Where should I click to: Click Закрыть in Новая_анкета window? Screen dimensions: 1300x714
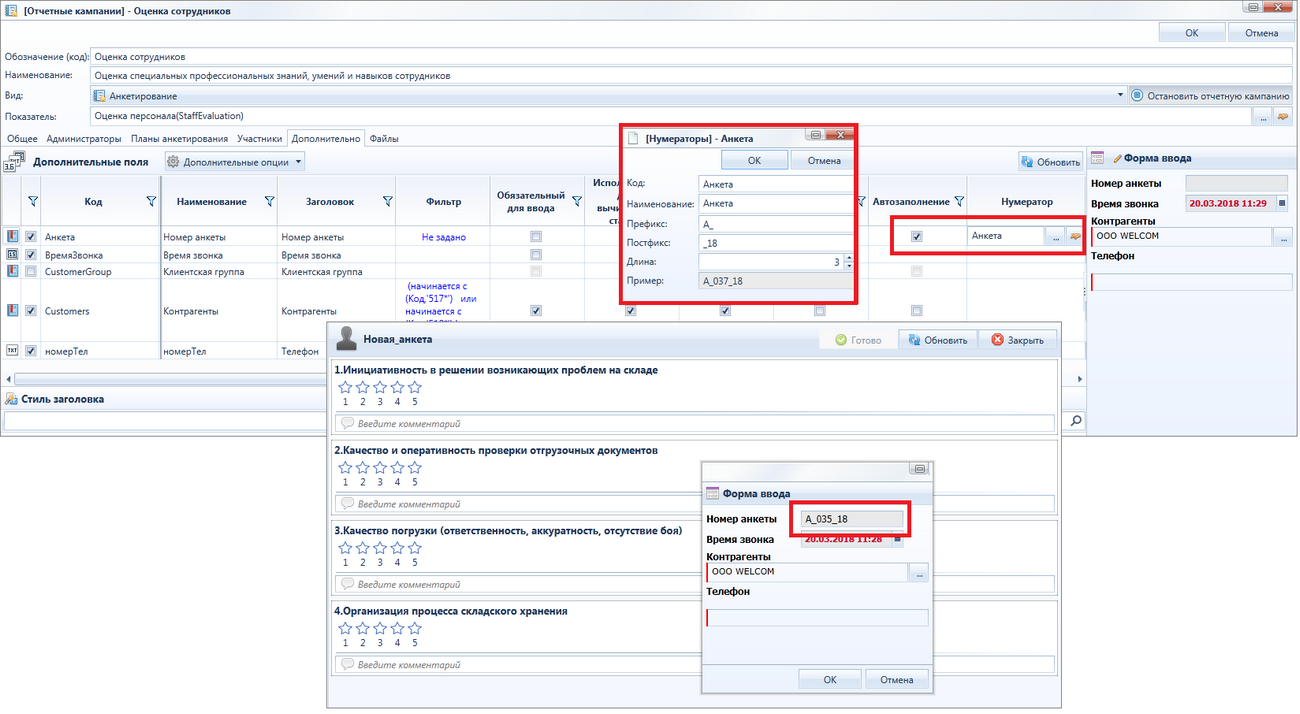(1017, 340)
